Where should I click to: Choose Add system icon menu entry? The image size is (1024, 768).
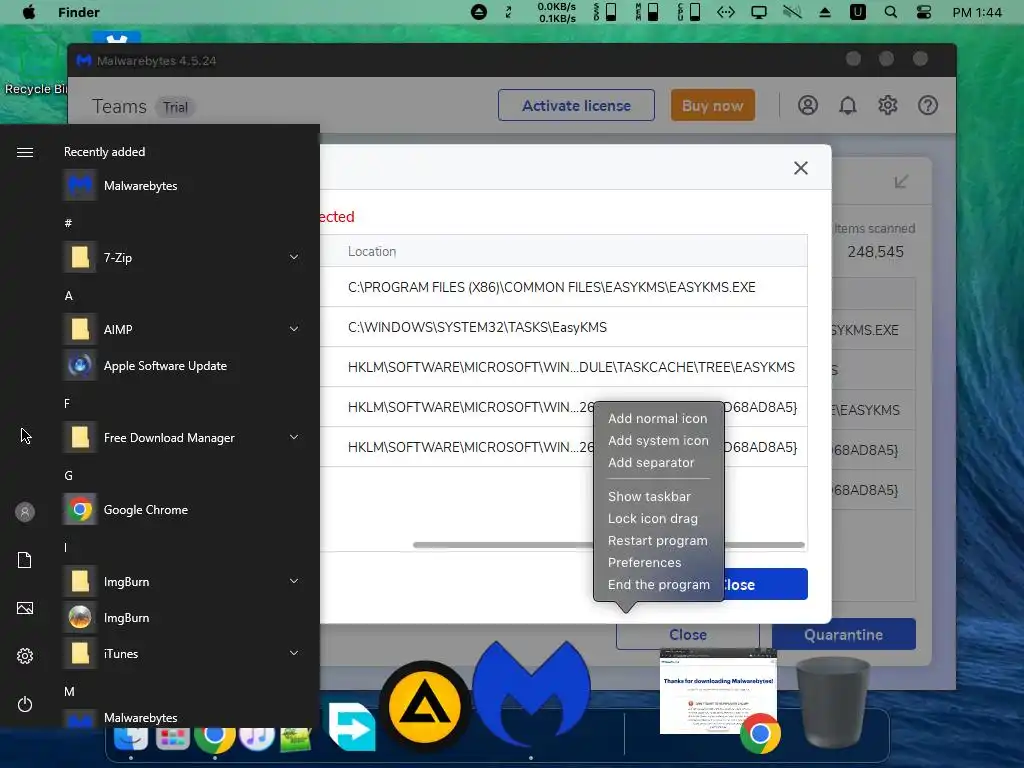tap(658, 441)
